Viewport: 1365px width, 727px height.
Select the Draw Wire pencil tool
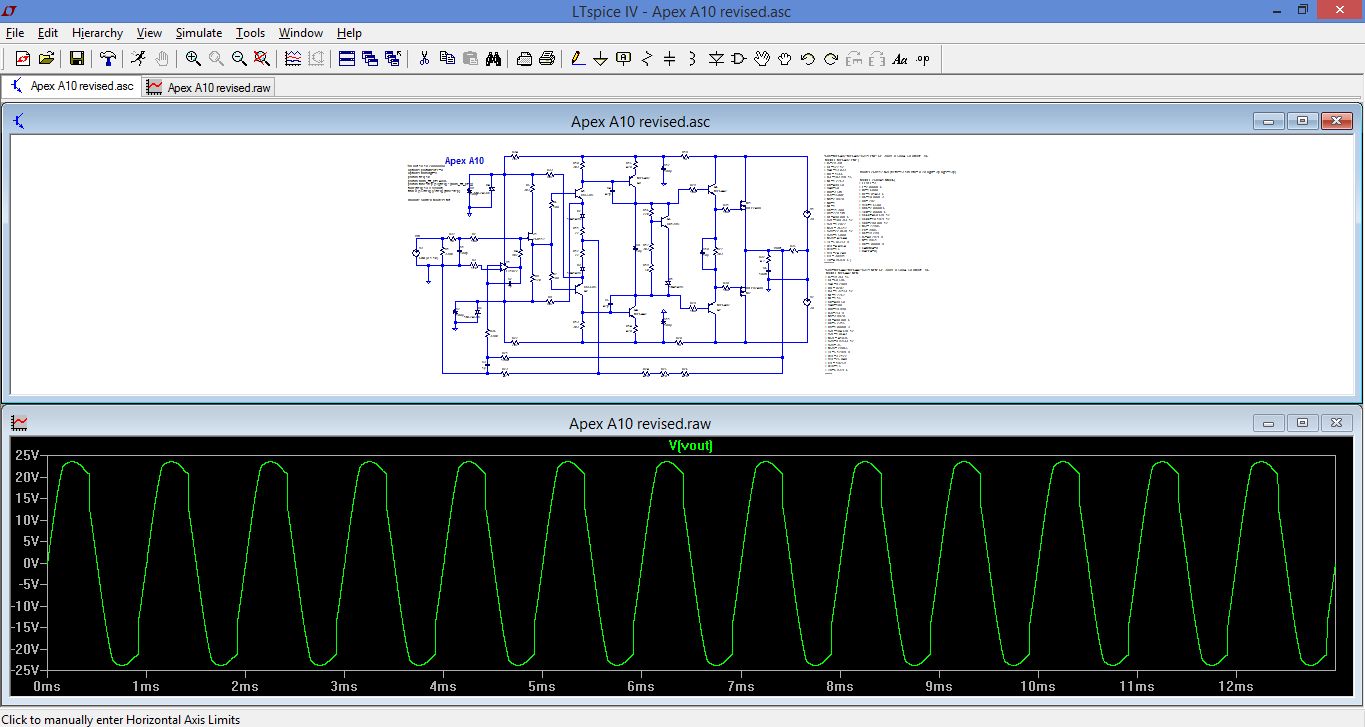pos(578,59)
